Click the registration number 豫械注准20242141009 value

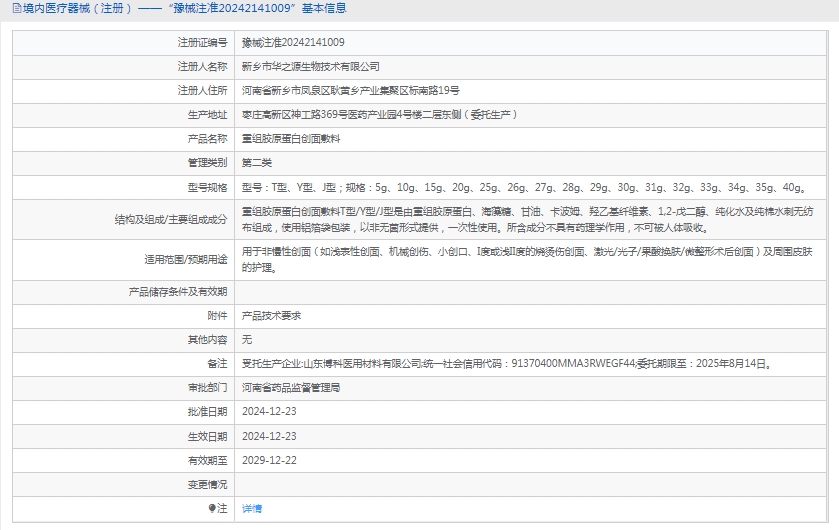[x=293, y=42]
